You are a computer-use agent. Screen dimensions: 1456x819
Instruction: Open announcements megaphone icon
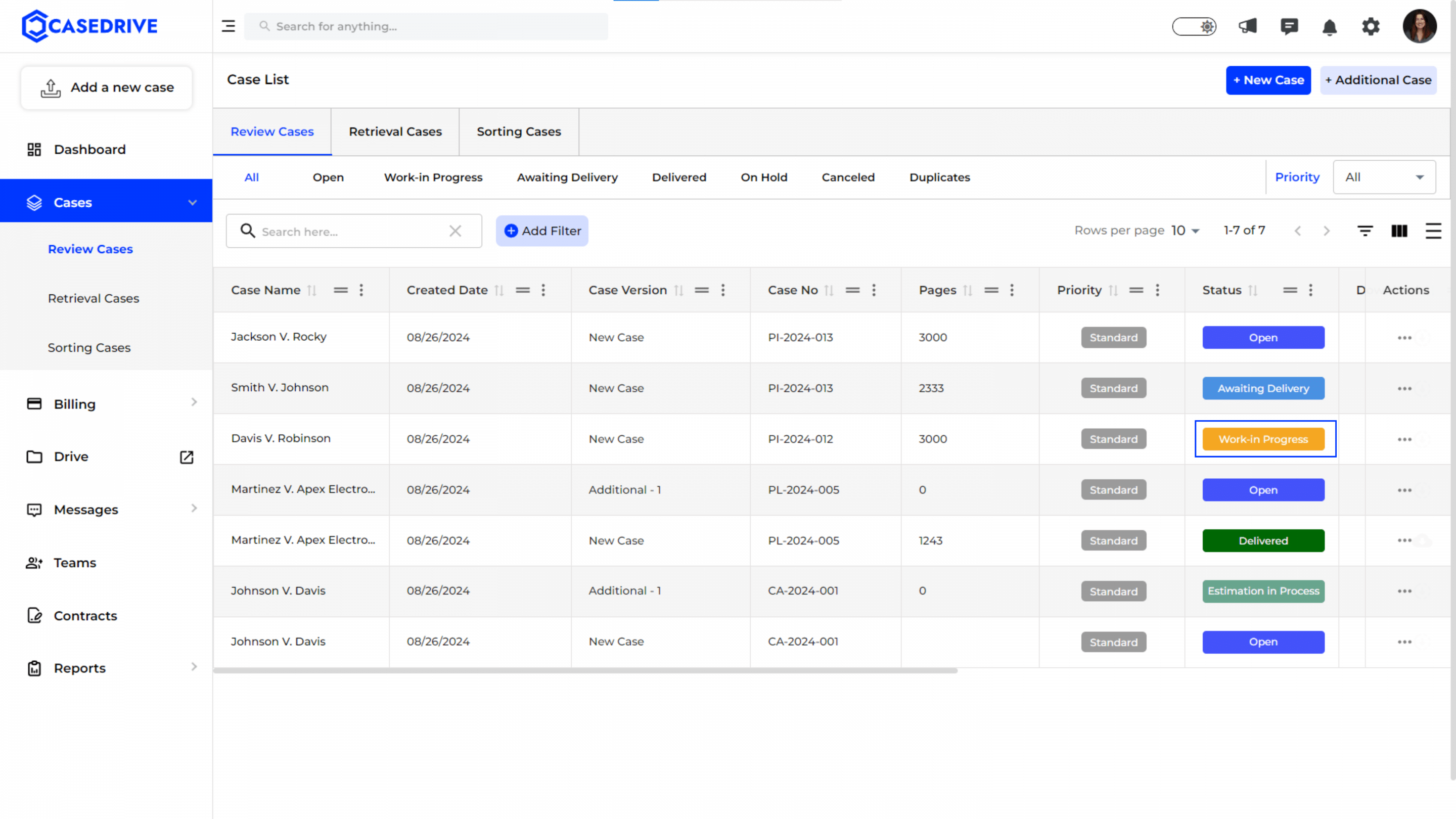point(1247,26)
